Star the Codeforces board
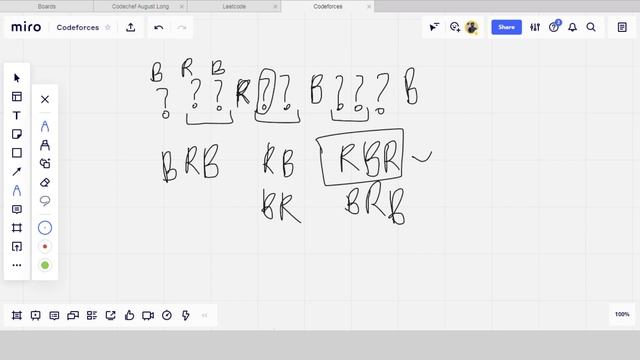640x360 pixels. coord(108,27)
